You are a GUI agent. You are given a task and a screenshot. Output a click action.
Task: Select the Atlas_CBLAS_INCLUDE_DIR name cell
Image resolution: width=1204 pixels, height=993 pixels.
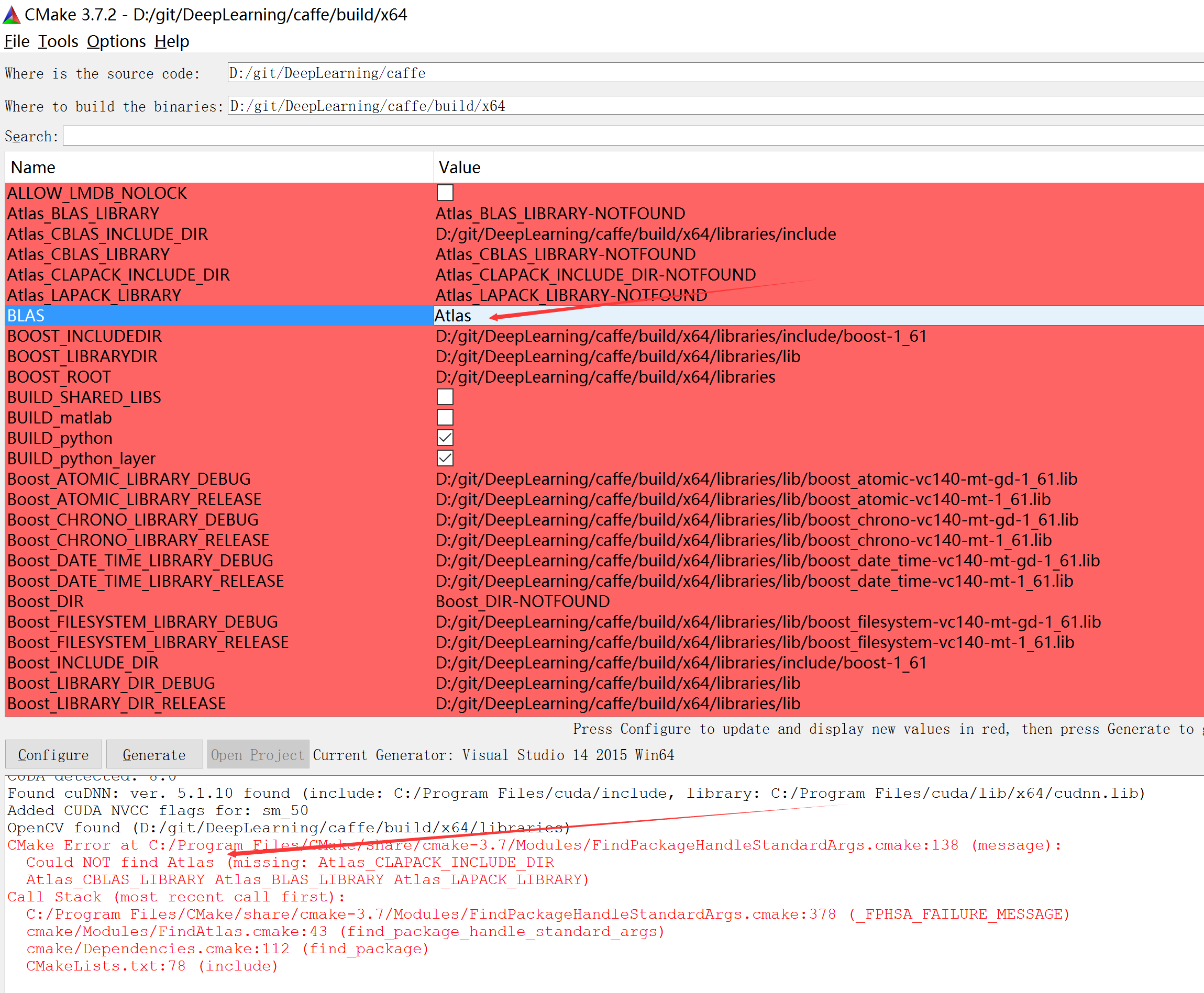coord(218,234)
